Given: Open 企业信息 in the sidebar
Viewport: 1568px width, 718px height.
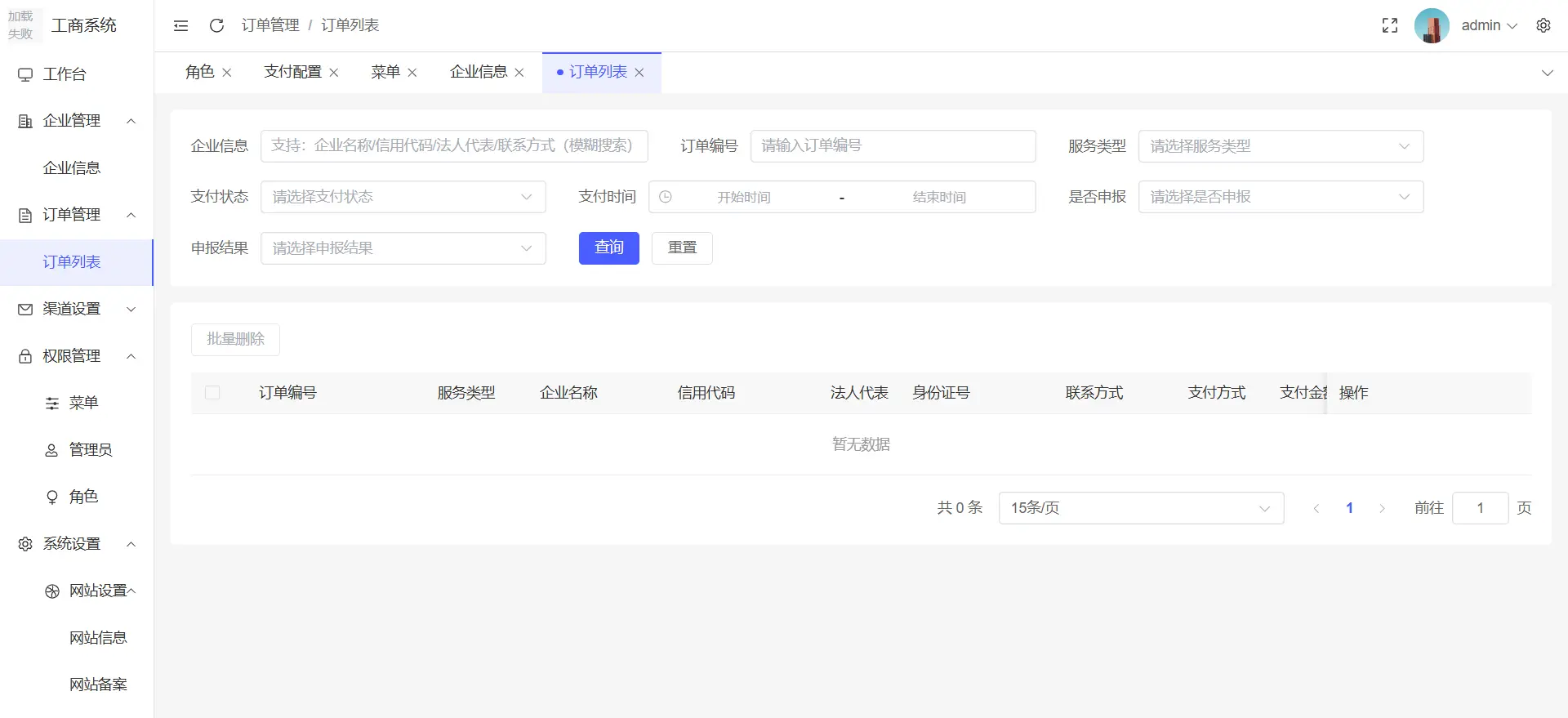Looking at the screenshot, I should point(77,168).
